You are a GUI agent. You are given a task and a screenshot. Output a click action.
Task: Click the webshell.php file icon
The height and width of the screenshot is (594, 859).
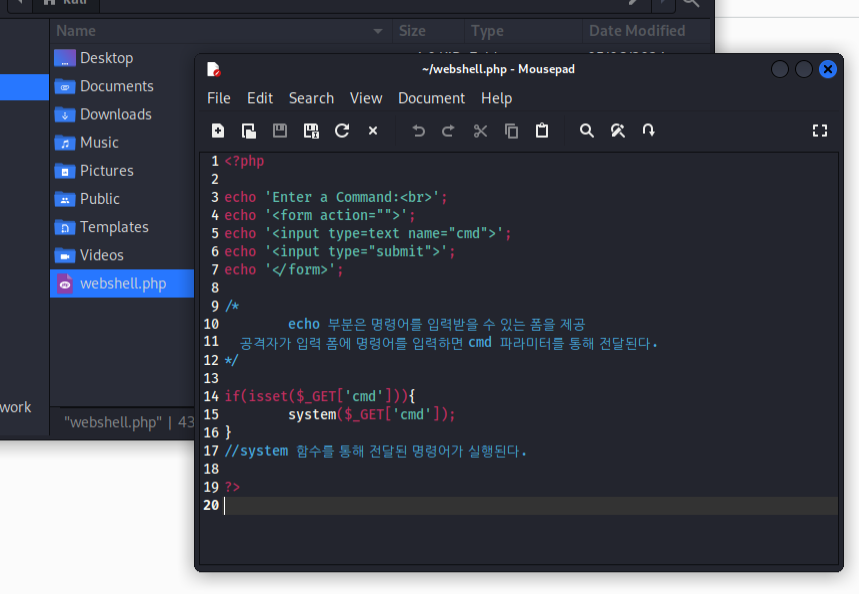coord(65,284)
